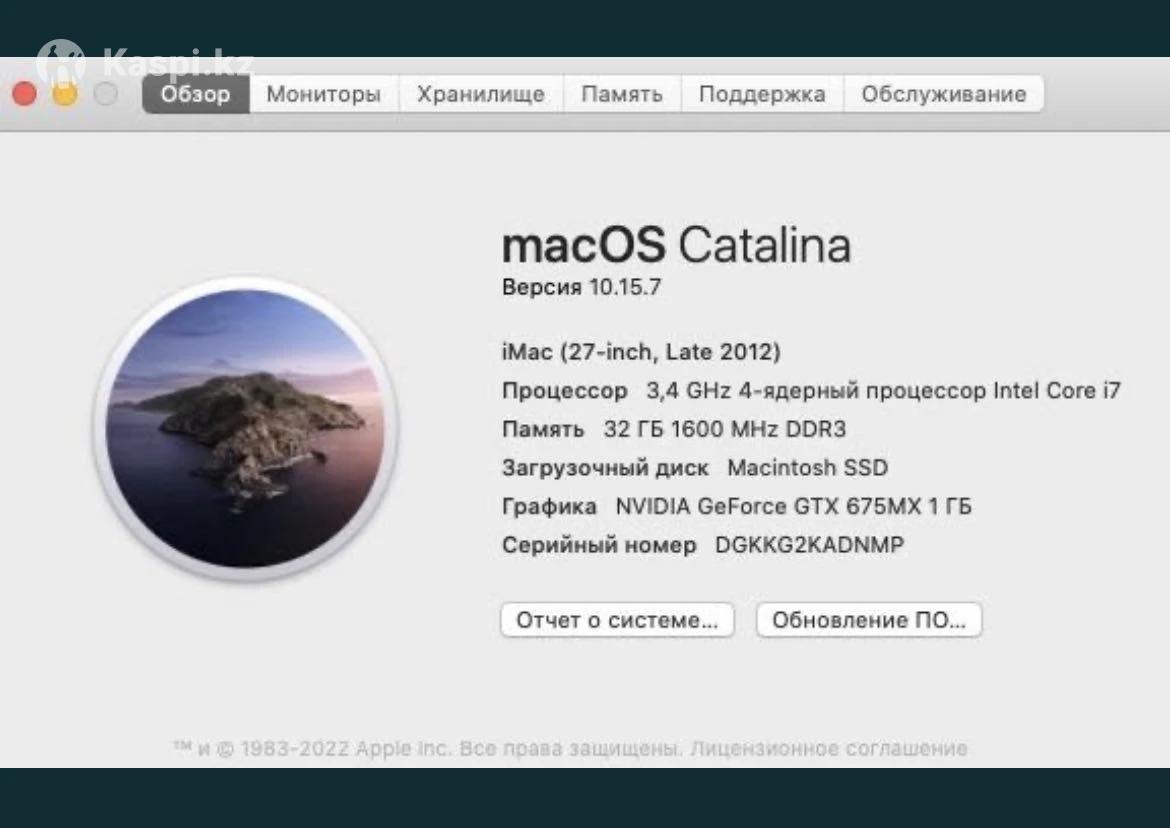Click the processor value 3,4 GHz Intel Core i7
This screenshot has height=828, width=1170.
(x=883, y=390)
